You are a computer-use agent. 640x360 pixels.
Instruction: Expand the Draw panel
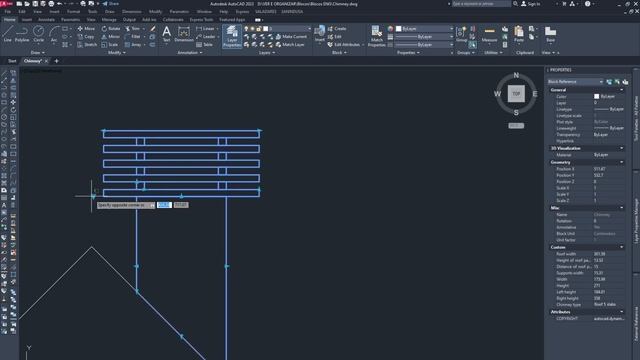pyautogui.click(x=38, y=53)
